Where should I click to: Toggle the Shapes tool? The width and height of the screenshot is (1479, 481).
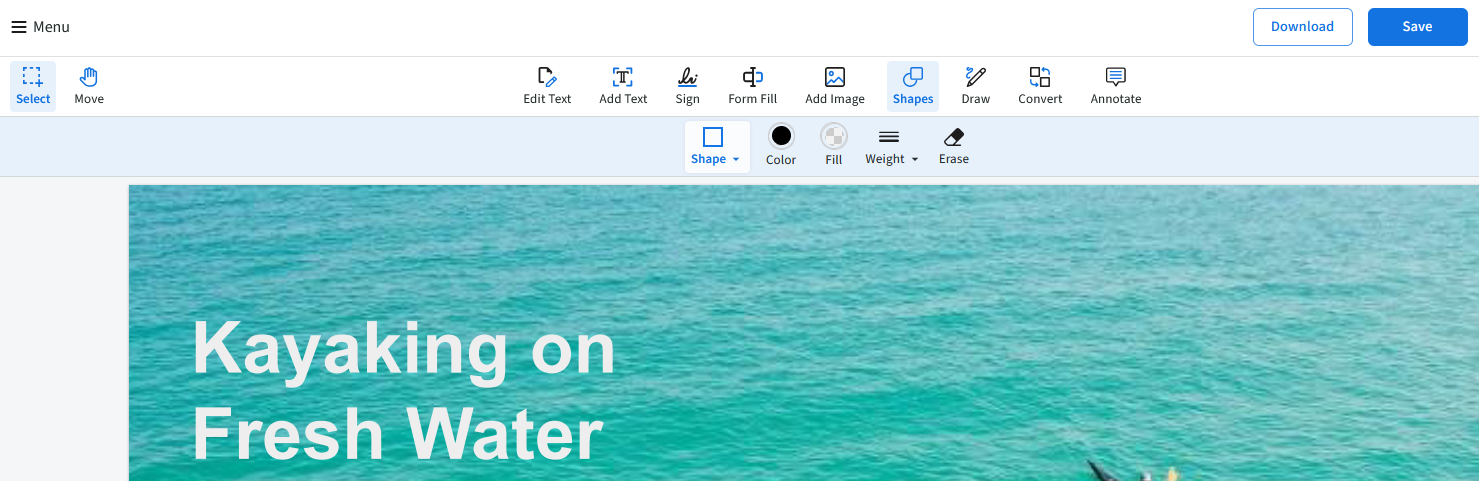click(x=913, y=86)
